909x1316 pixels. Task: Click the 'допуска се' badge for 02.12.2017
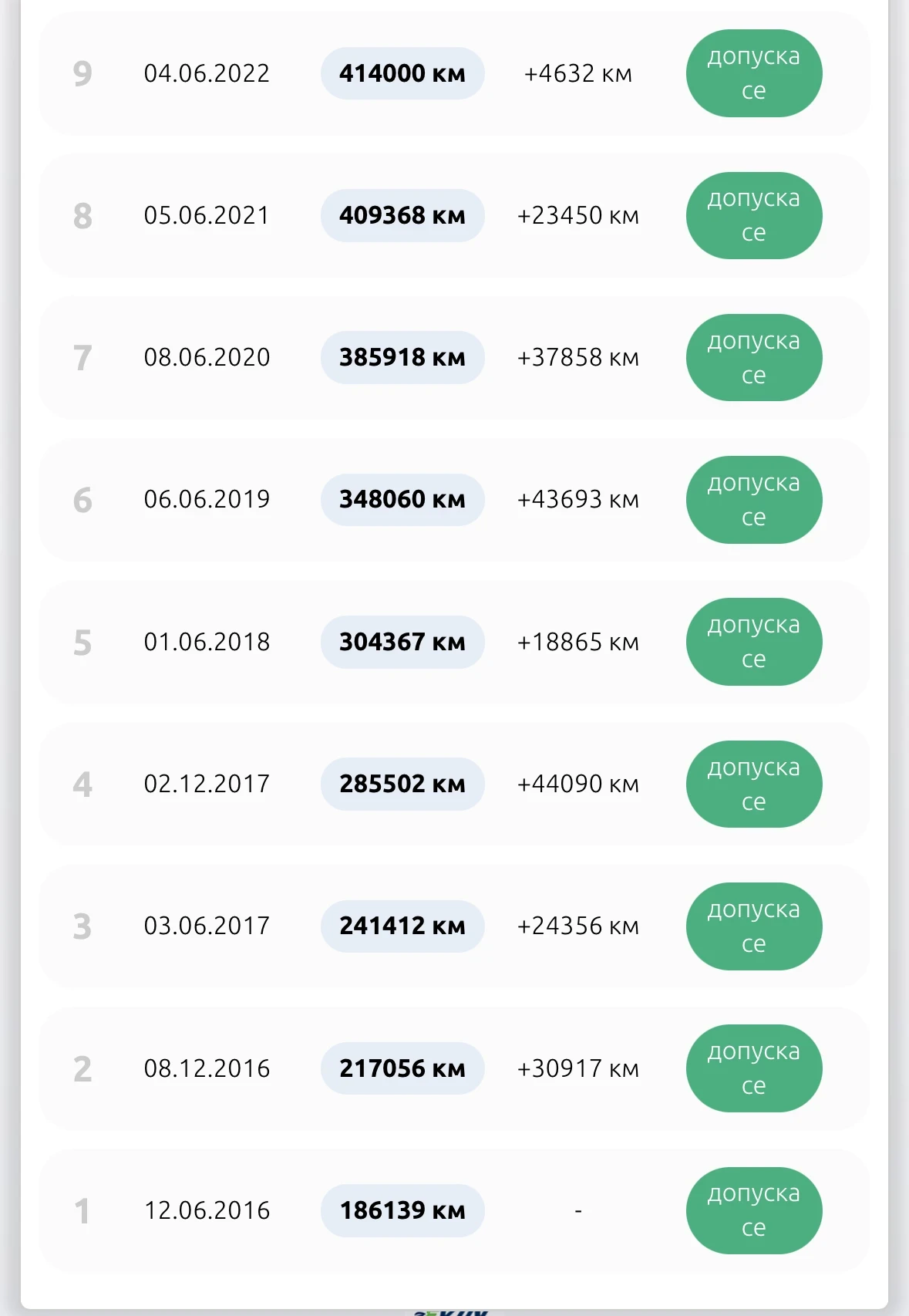(x=754, y=785)
